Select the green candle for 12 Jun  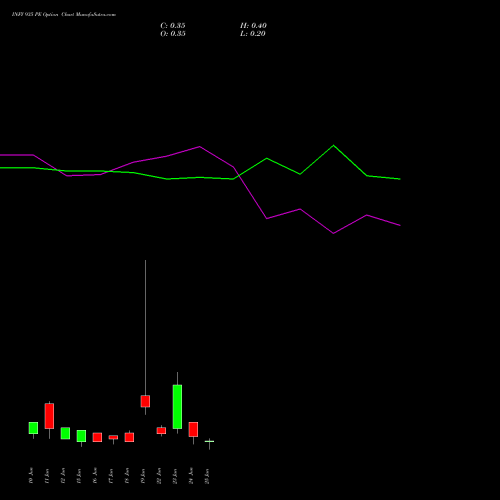pos(65,433)
